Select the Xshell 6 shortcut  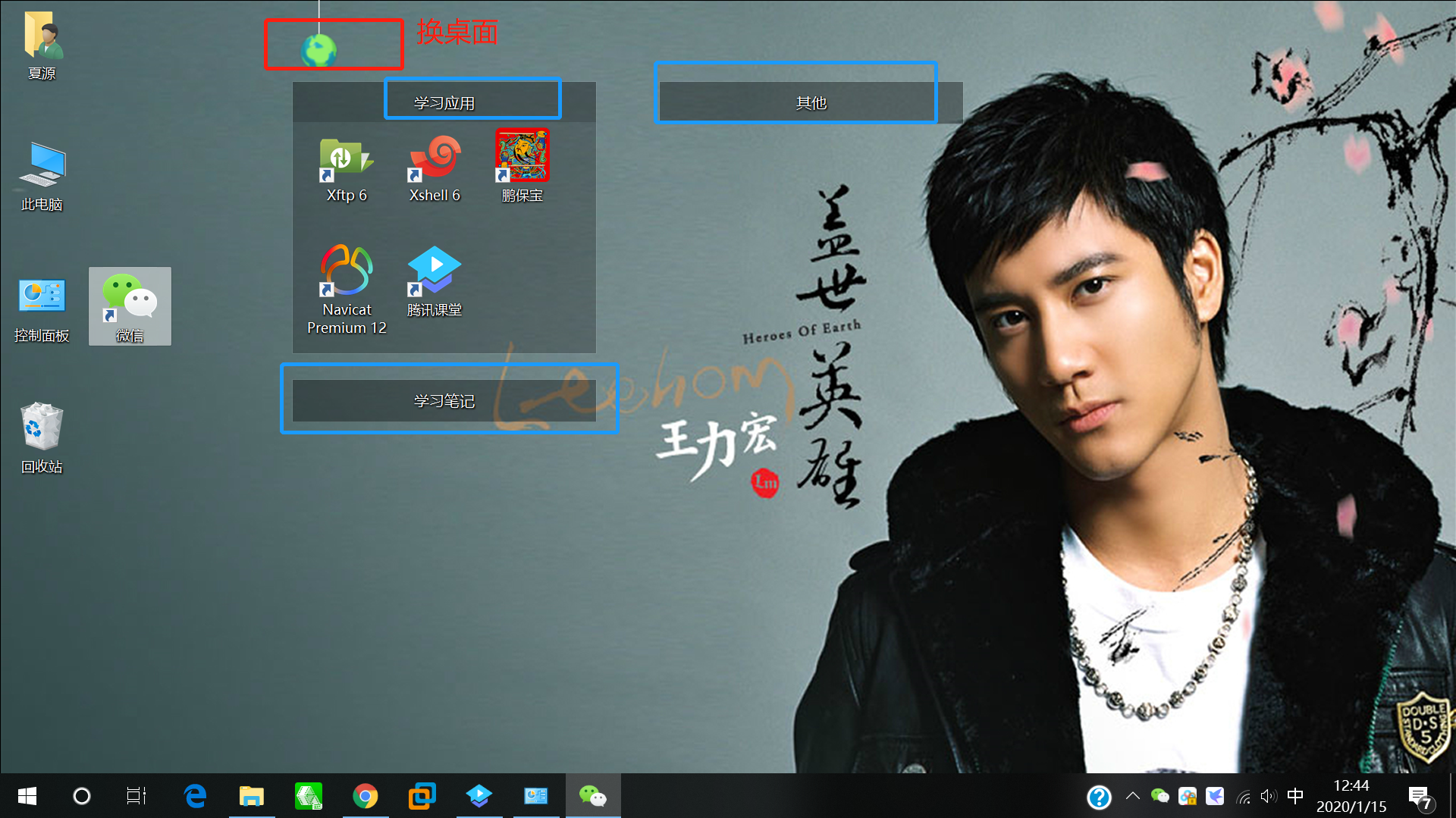pos(435,170)
